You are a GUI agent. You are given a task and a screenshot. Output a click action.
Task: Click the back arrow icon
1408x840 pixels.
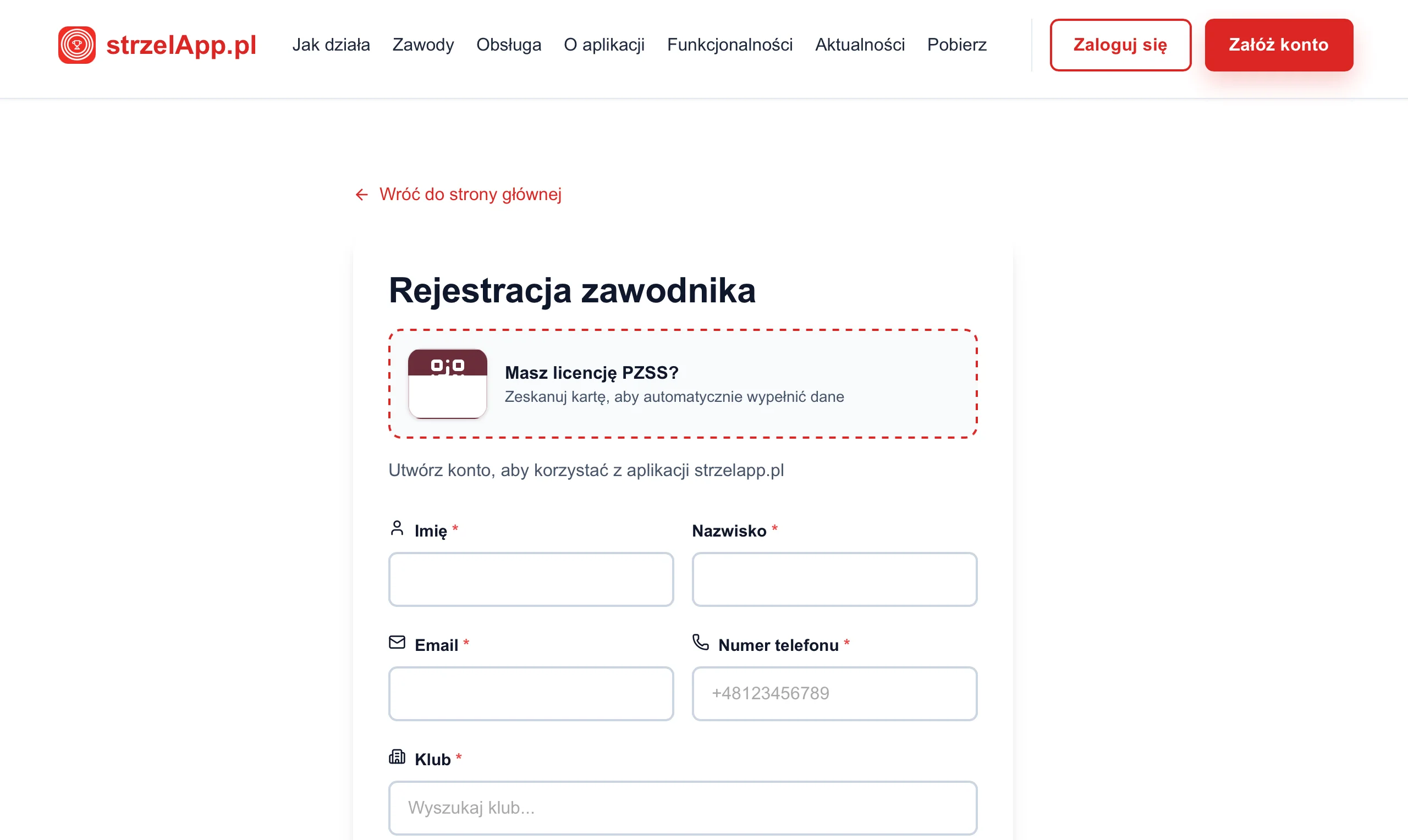(x=362, y=195)
